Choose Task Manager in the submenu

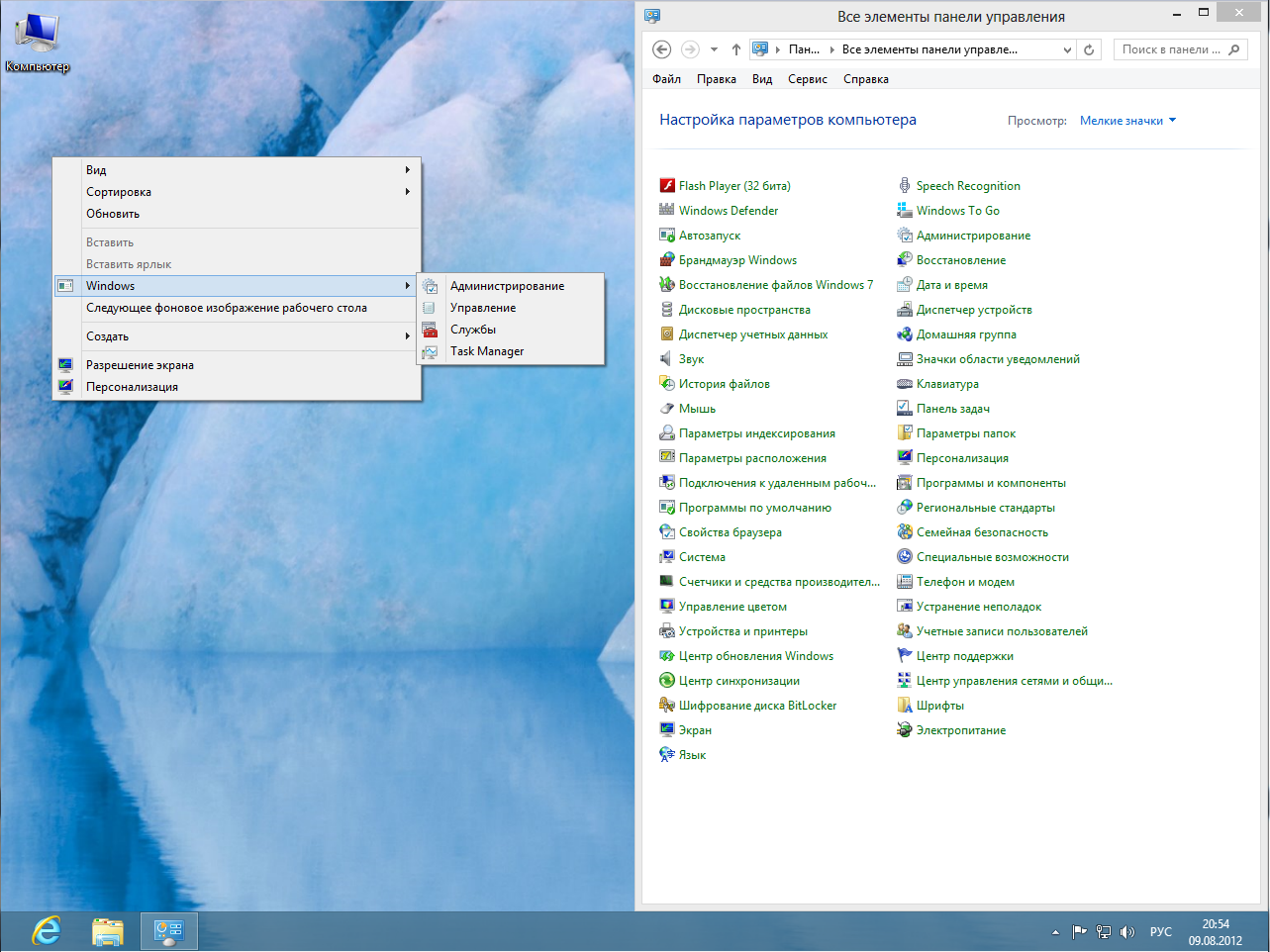pos(511,351)
